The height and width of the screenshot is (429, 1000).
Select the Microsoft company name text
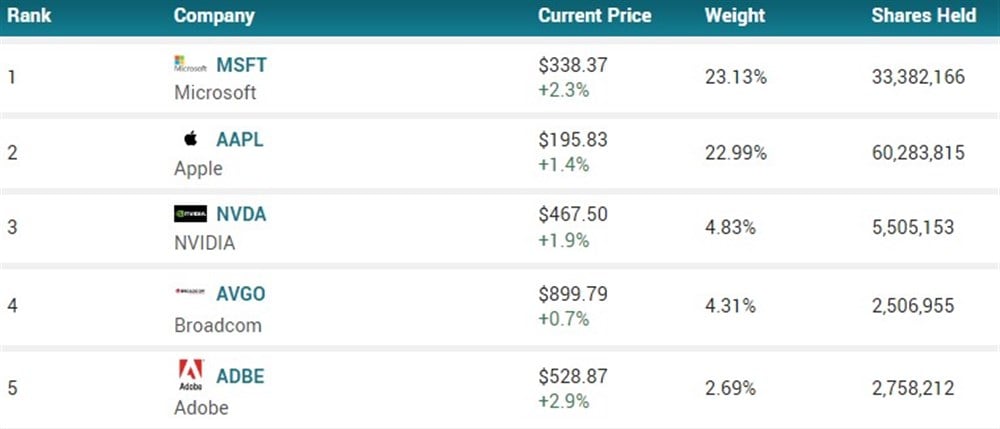pos(215,92)
